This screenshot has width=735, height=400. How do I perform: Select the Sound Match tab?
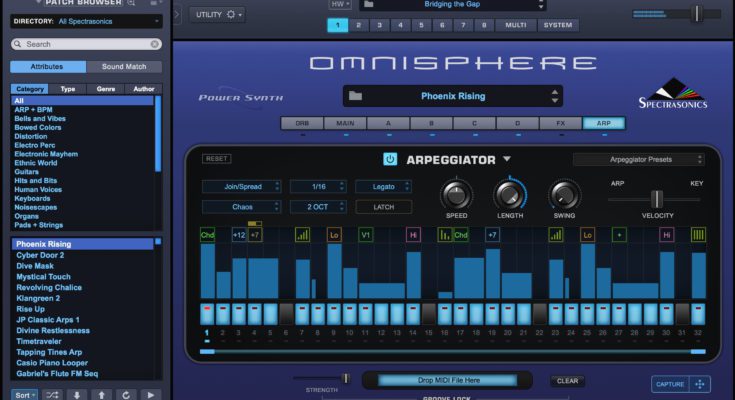123,67
